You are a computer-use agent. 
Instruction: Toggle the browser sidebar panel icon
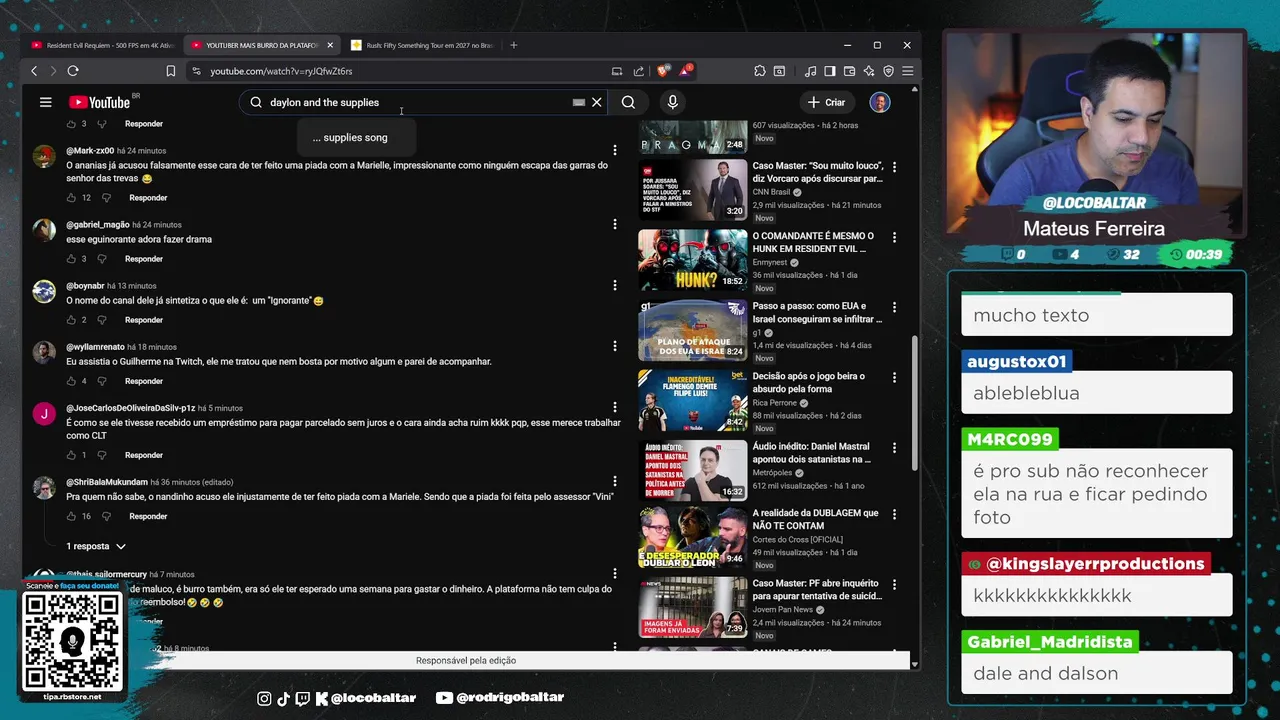pos(829,71)
